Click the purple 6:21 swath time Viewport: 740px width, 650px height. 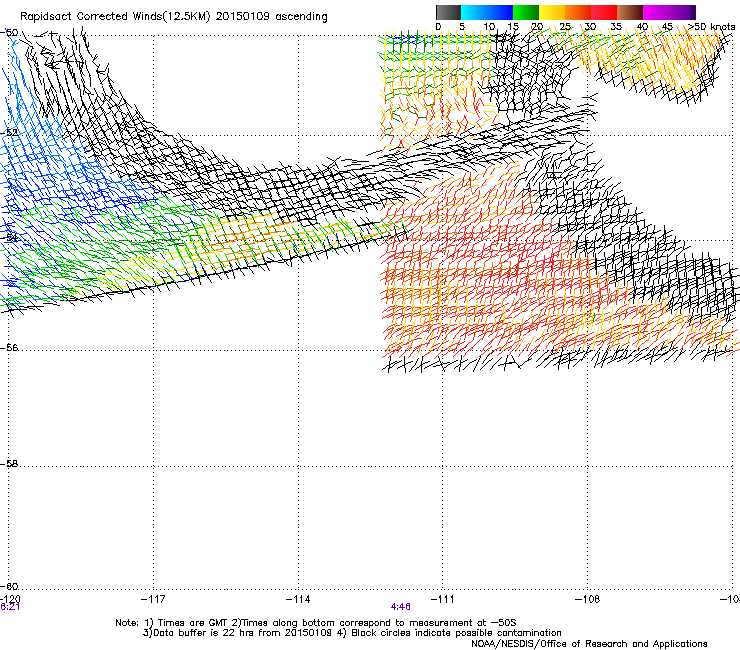(10, 607)
